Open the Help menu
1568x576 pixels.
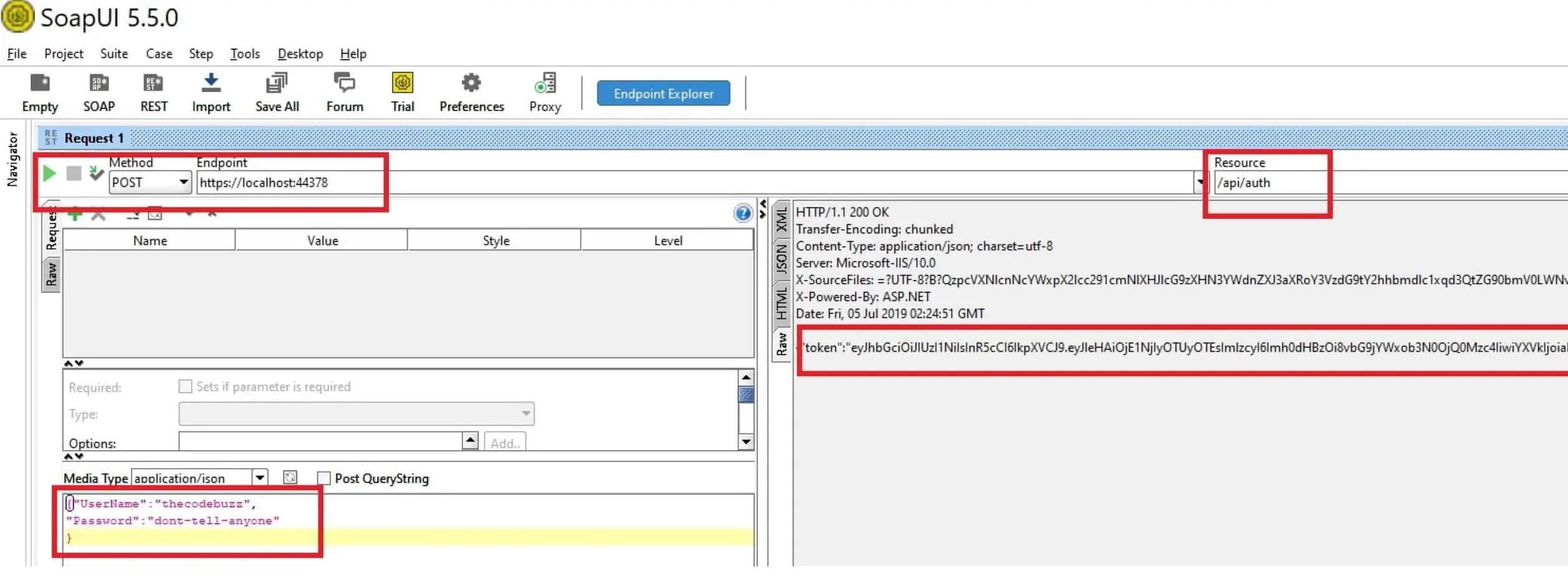click(353, 54)
